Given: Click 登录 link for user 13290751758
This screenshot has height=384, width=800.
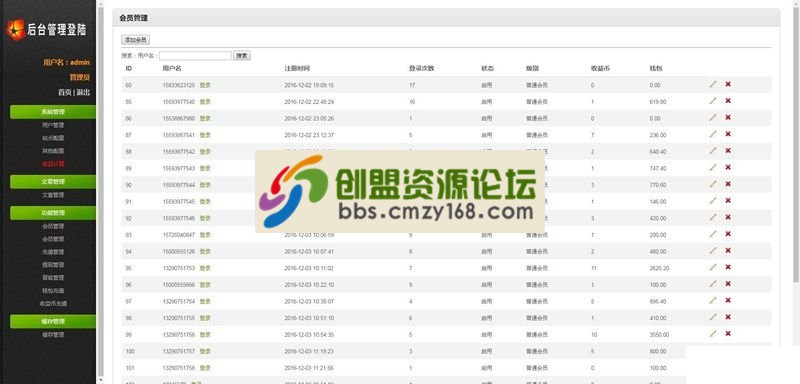Looking at the screenshot, I should (205, 368).
